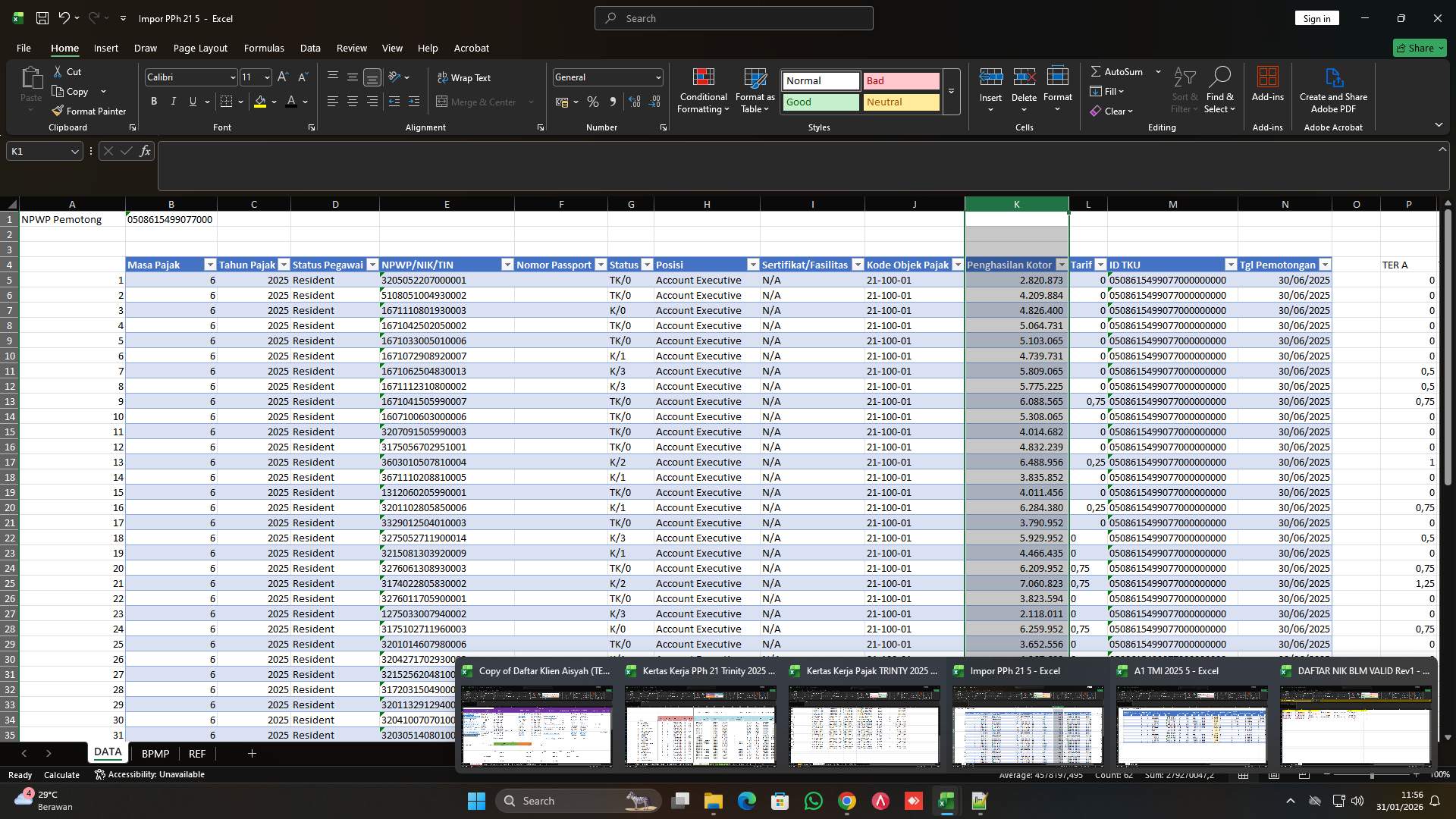This screenshot has height=819, width=1456.
Task: Open the Calibri font dropdown
Action: [232, 77]
